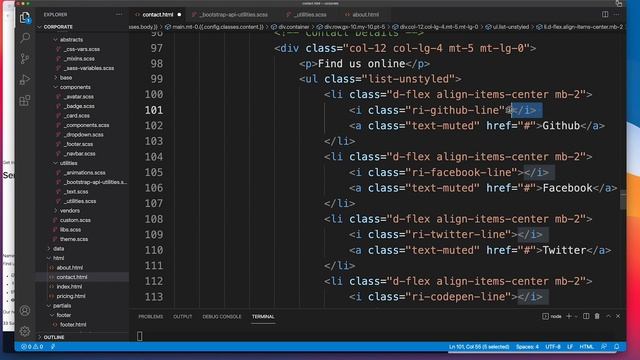Open the Extensions view
Screen dimensions: 640x360
point(25,100)
